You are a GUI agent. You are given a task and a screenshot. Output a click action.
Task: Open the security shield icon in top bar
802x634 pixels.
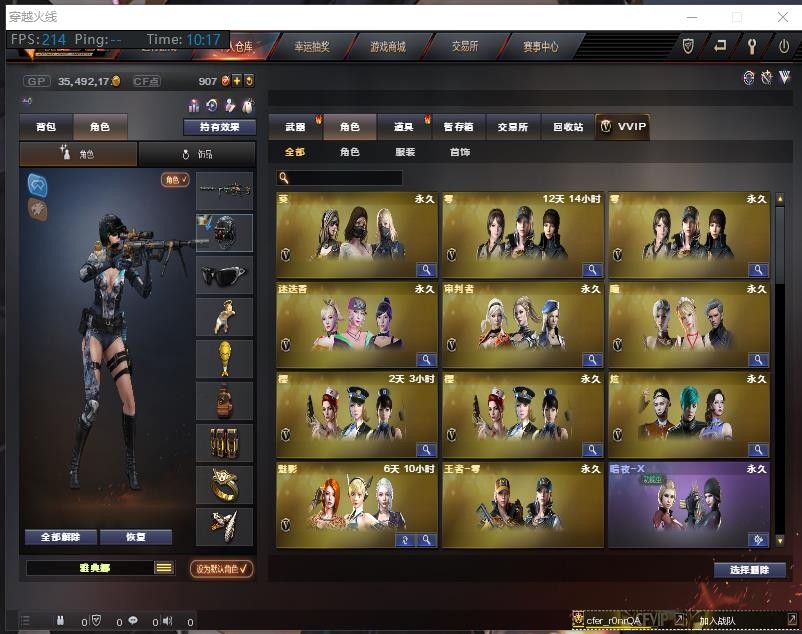pyautogui.click(x=688, y=47)
